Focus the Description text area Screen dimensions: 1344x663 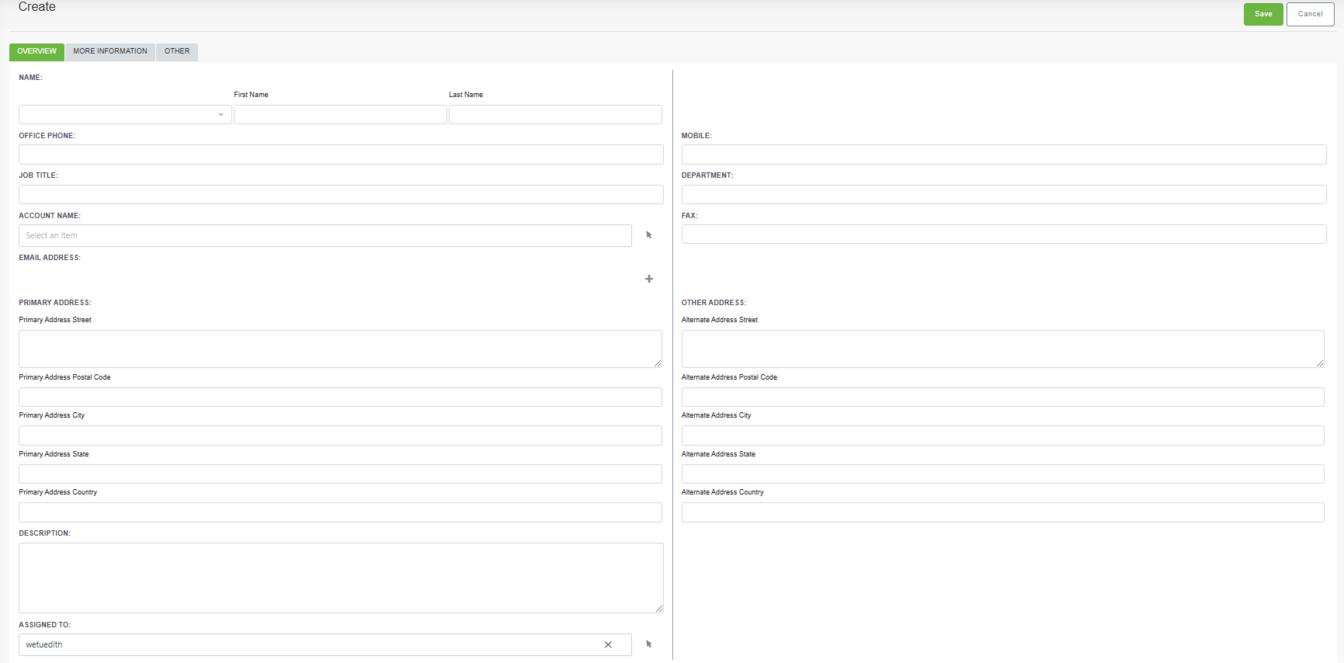[341, 577]
